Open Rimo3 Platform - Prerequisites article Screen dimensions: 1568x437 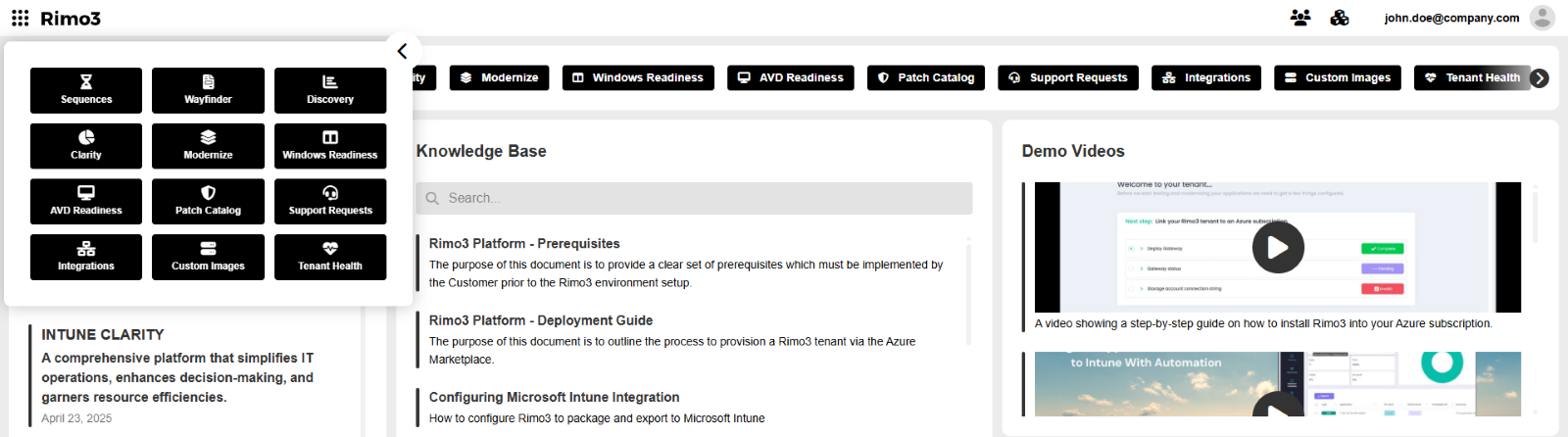(x=524, y=243)
